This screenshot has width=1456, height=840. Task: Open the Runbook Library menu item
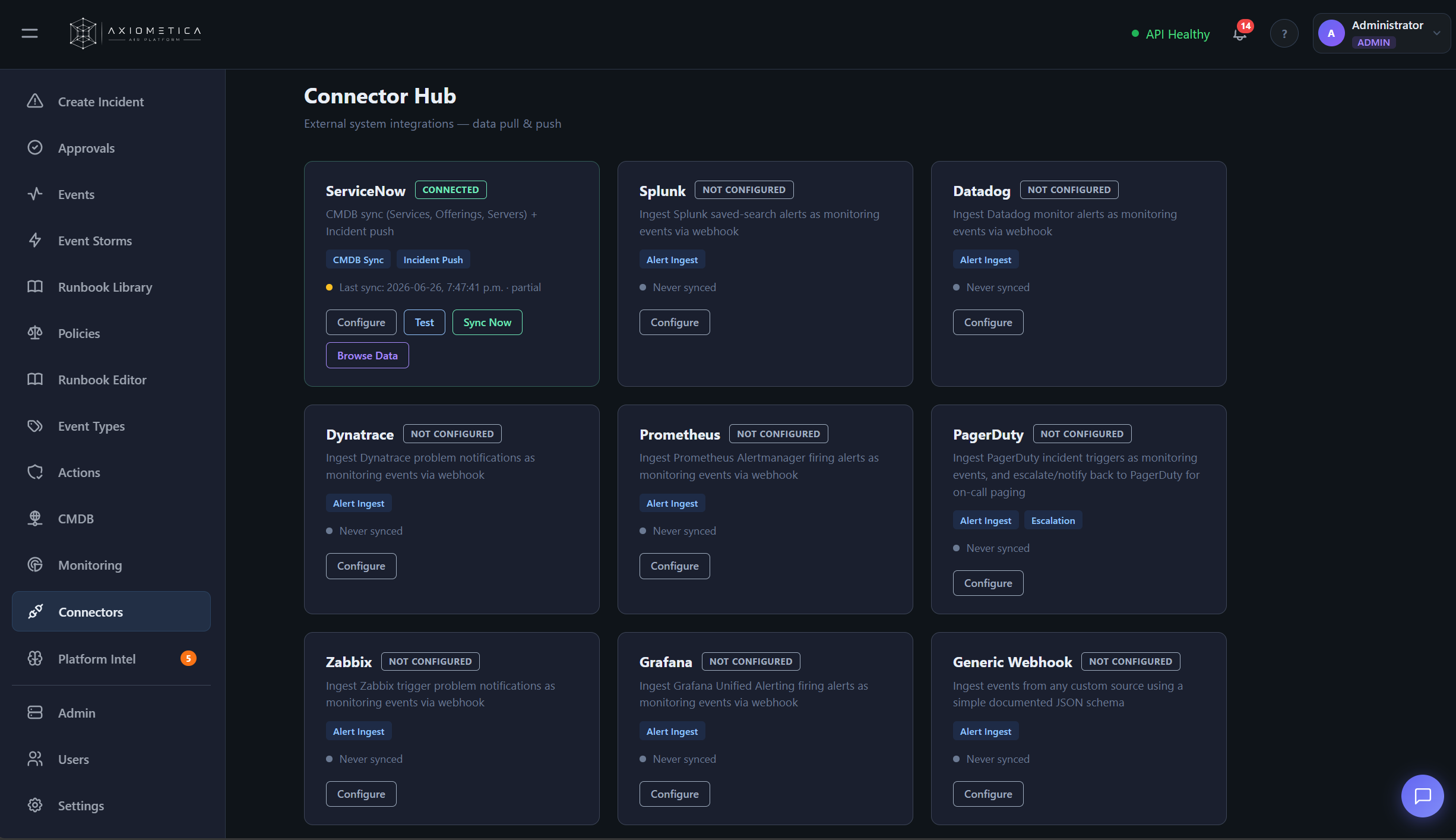[111, 287]
